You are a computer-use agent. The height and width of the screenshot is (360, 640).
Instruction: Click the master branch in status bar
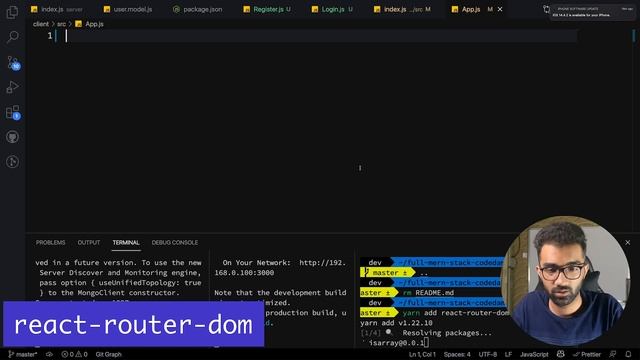pos(23,354)
